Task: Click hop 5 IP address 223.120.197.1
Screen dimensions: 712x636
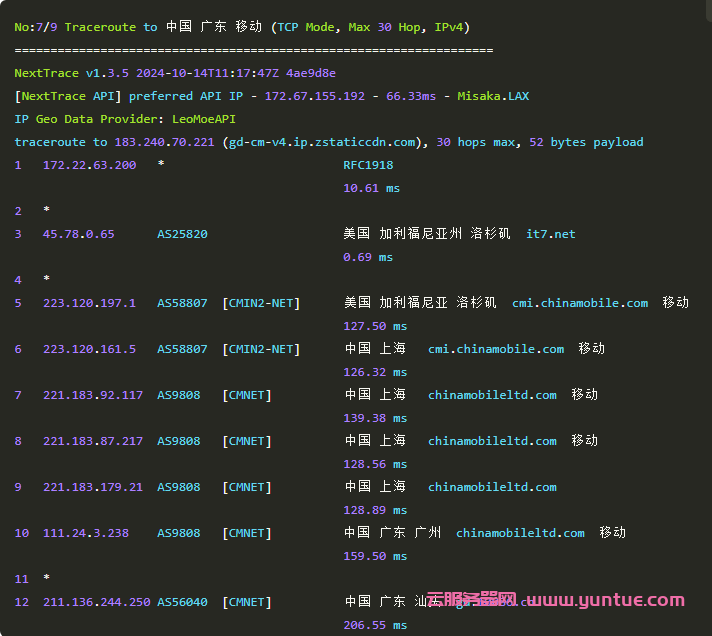Action: tap(89, 303)
